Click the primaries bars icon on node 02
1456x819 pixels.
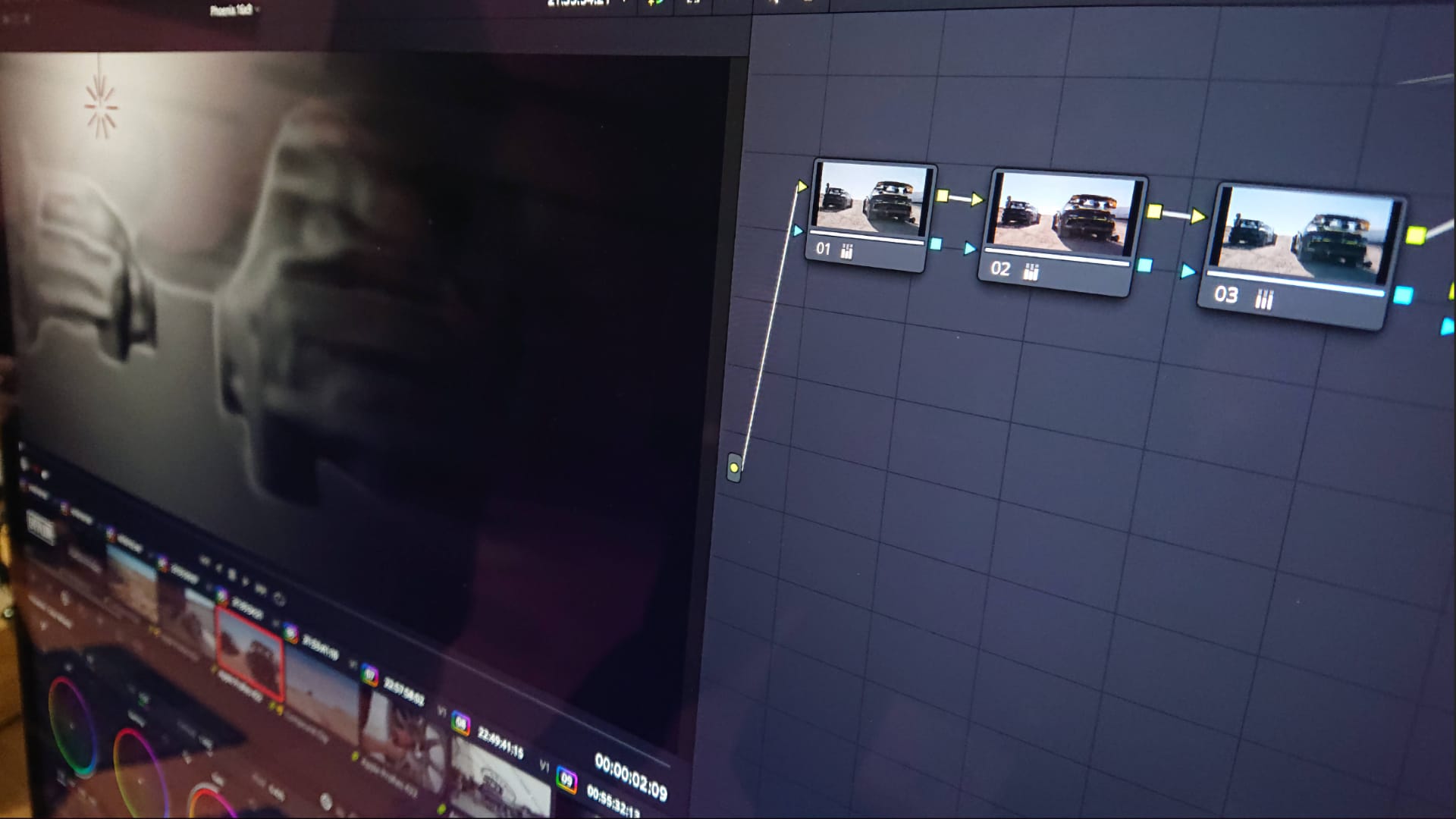[x=1031, y=271]
